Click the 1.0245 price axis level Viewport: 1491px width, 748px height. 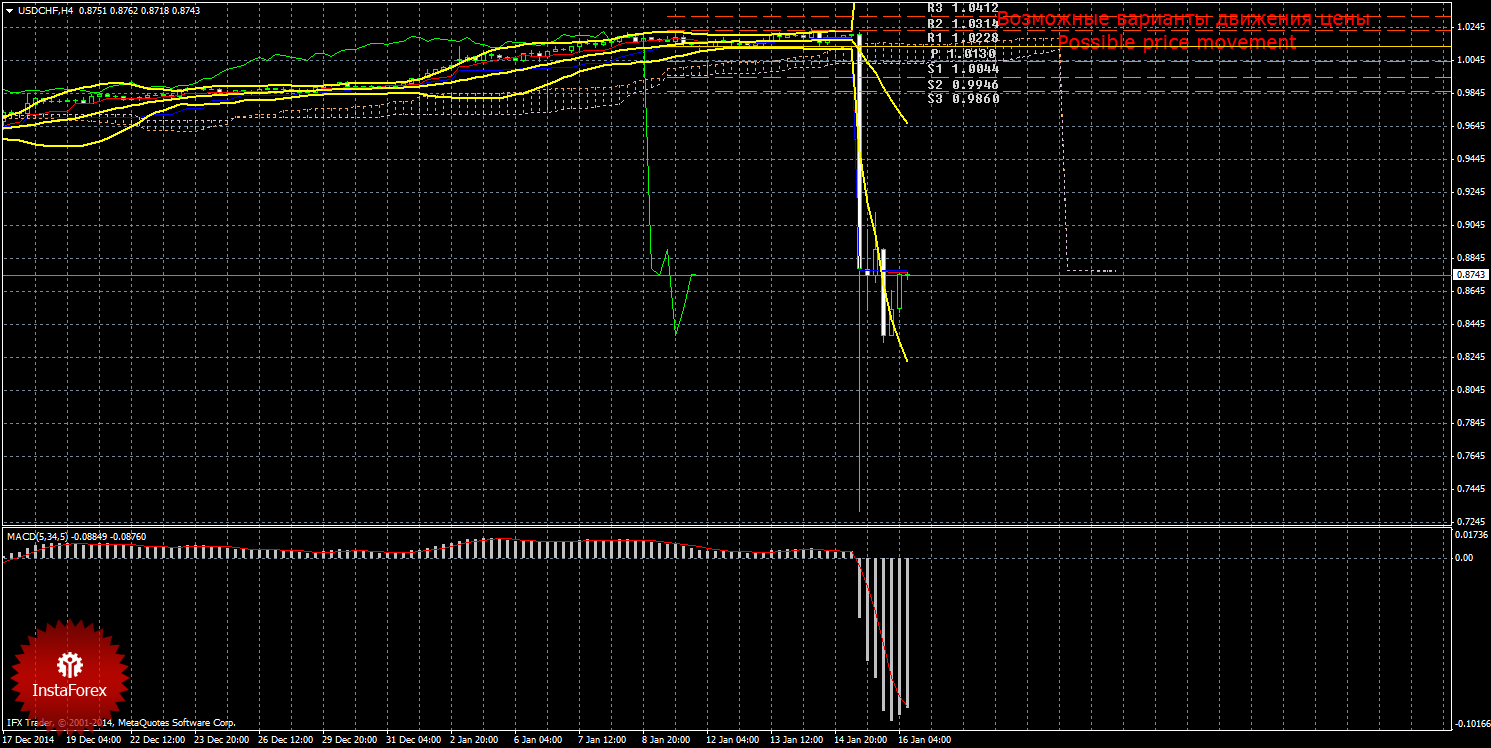[1469, 27]
